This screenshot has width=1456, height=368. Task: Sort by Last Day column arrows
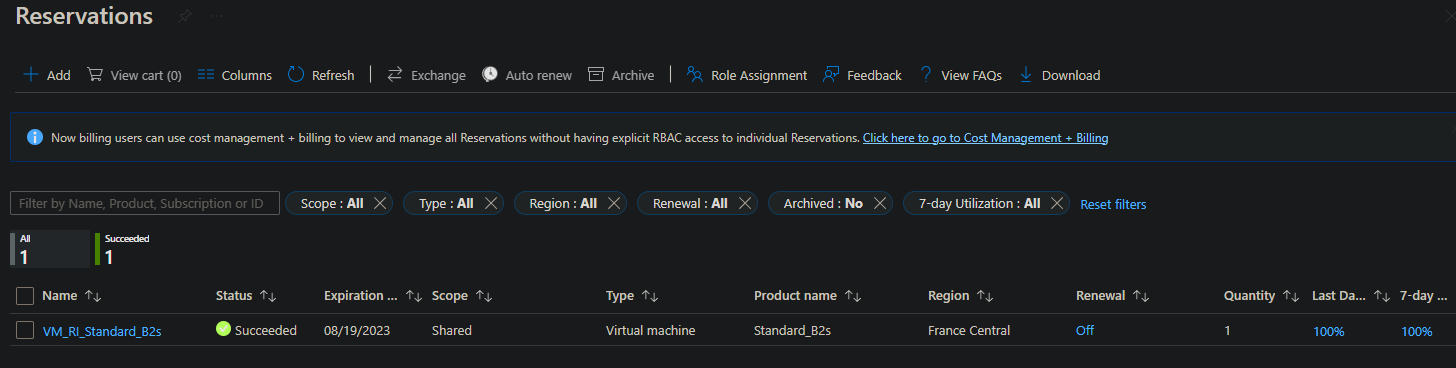click(1383, 296)
